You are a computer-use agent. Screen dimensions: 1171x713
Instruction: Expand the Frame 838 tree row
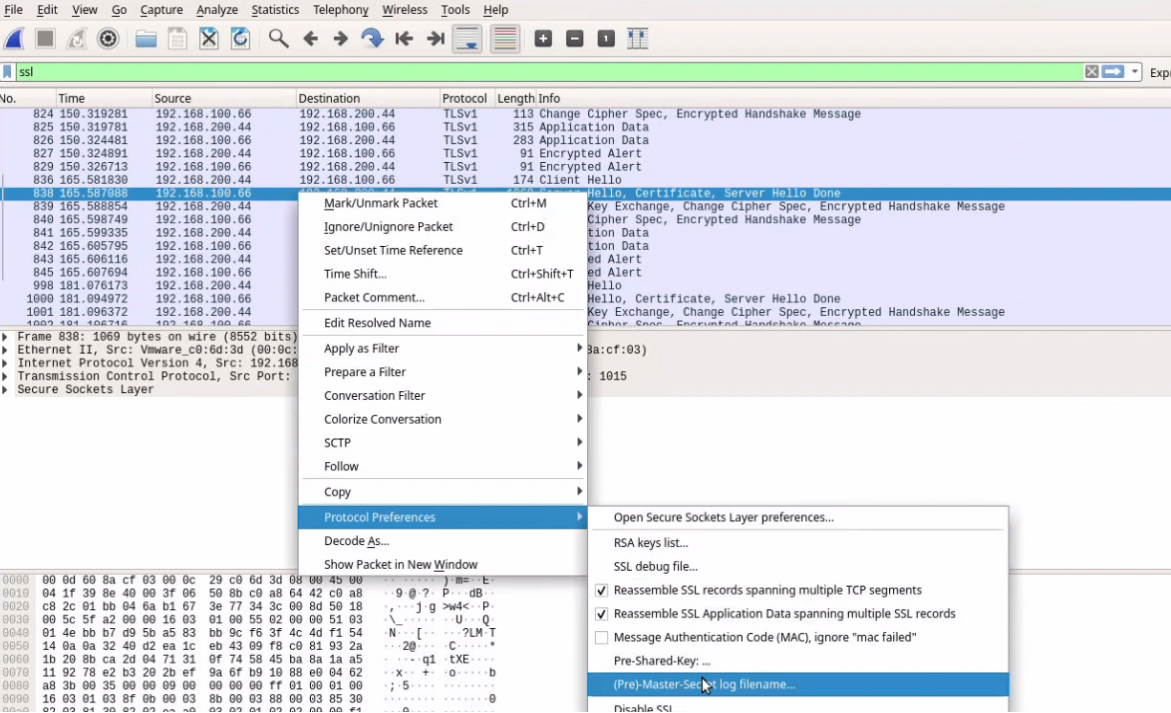click(x=5, y=337)
